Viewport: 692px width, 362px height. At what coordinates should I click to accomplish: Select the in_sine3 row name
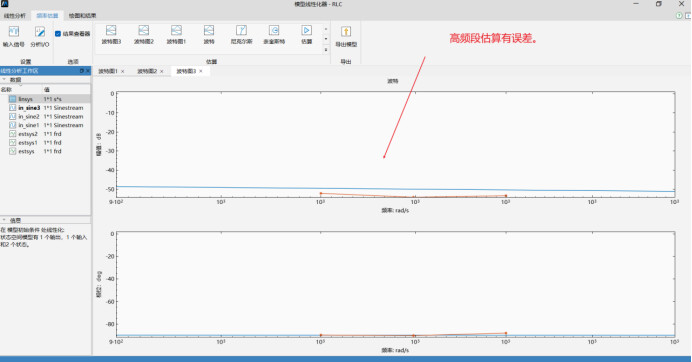click(x=29, y=108)
